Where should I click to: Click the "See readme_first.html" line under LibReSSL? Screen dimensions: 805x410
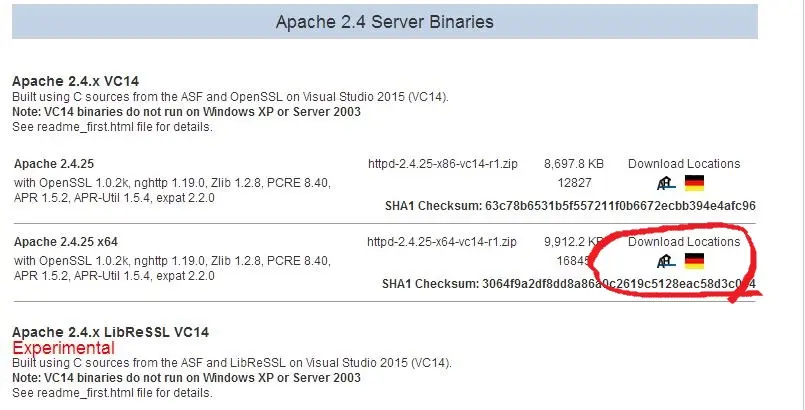pyautogui.click(x=112, y=393)
